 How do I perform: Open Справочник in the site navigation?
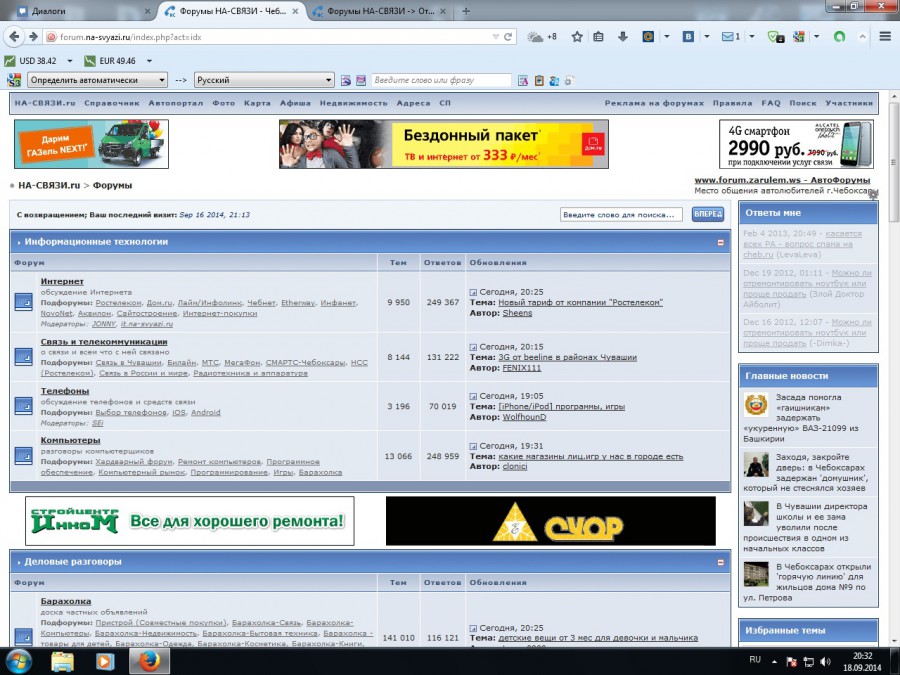coord(112,103)
